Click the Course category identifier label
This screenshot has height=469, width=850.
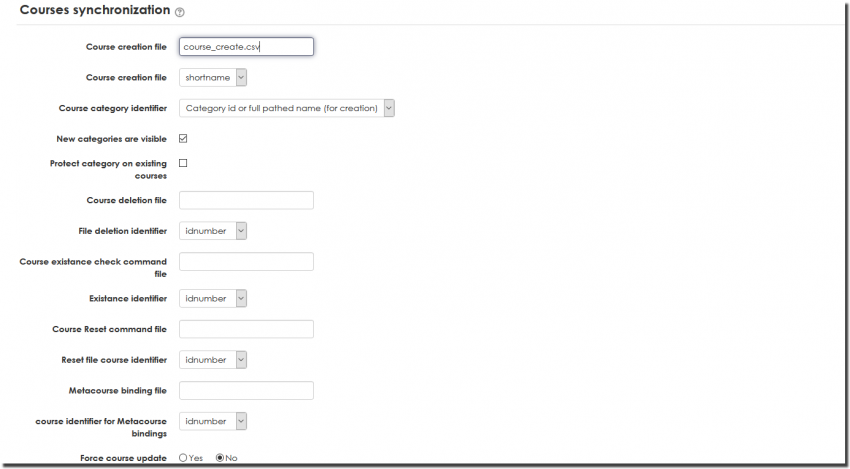point(113,108)
